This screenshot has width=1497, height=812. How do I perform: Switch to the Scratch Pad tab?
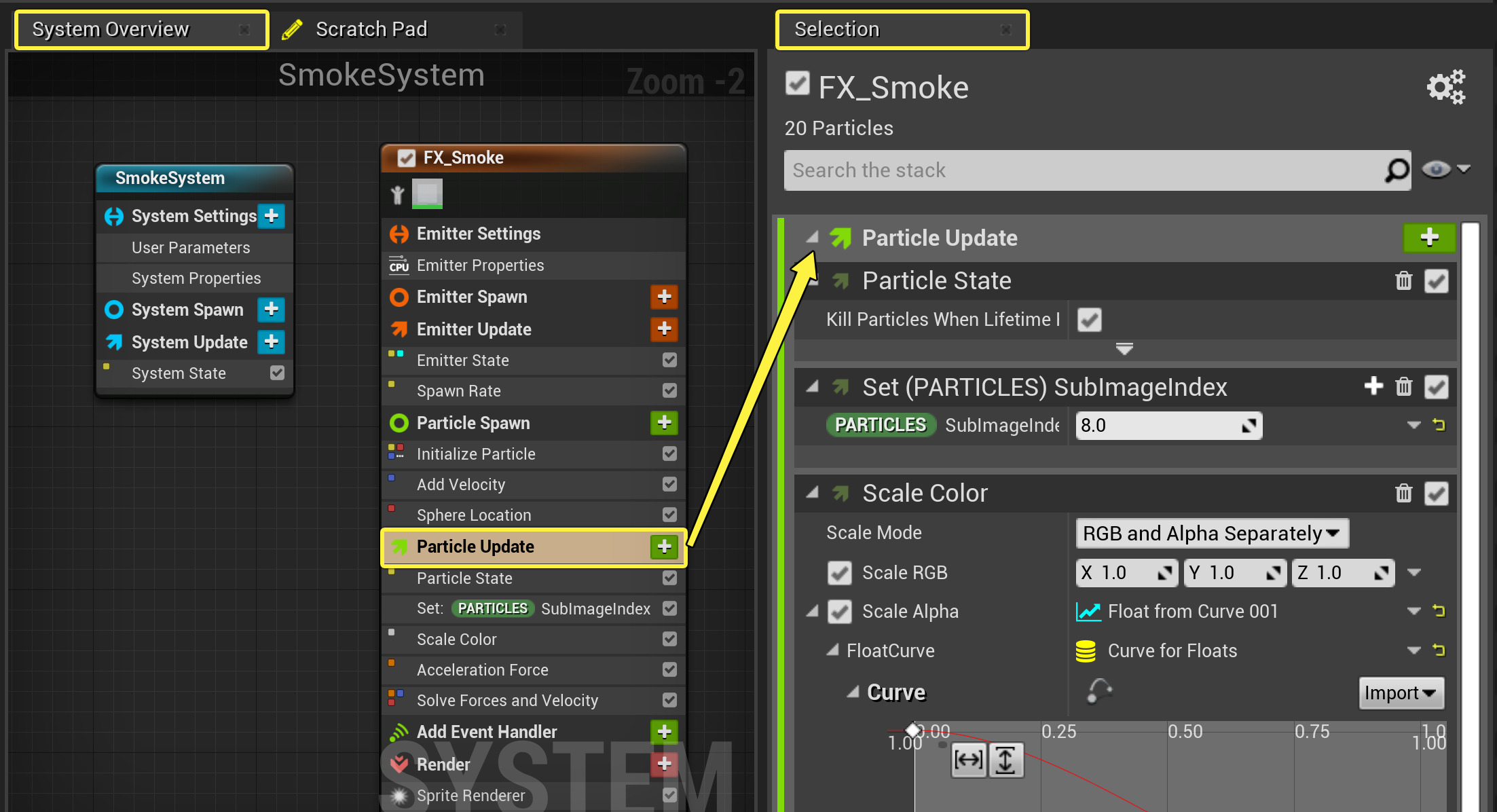point(371,29)
